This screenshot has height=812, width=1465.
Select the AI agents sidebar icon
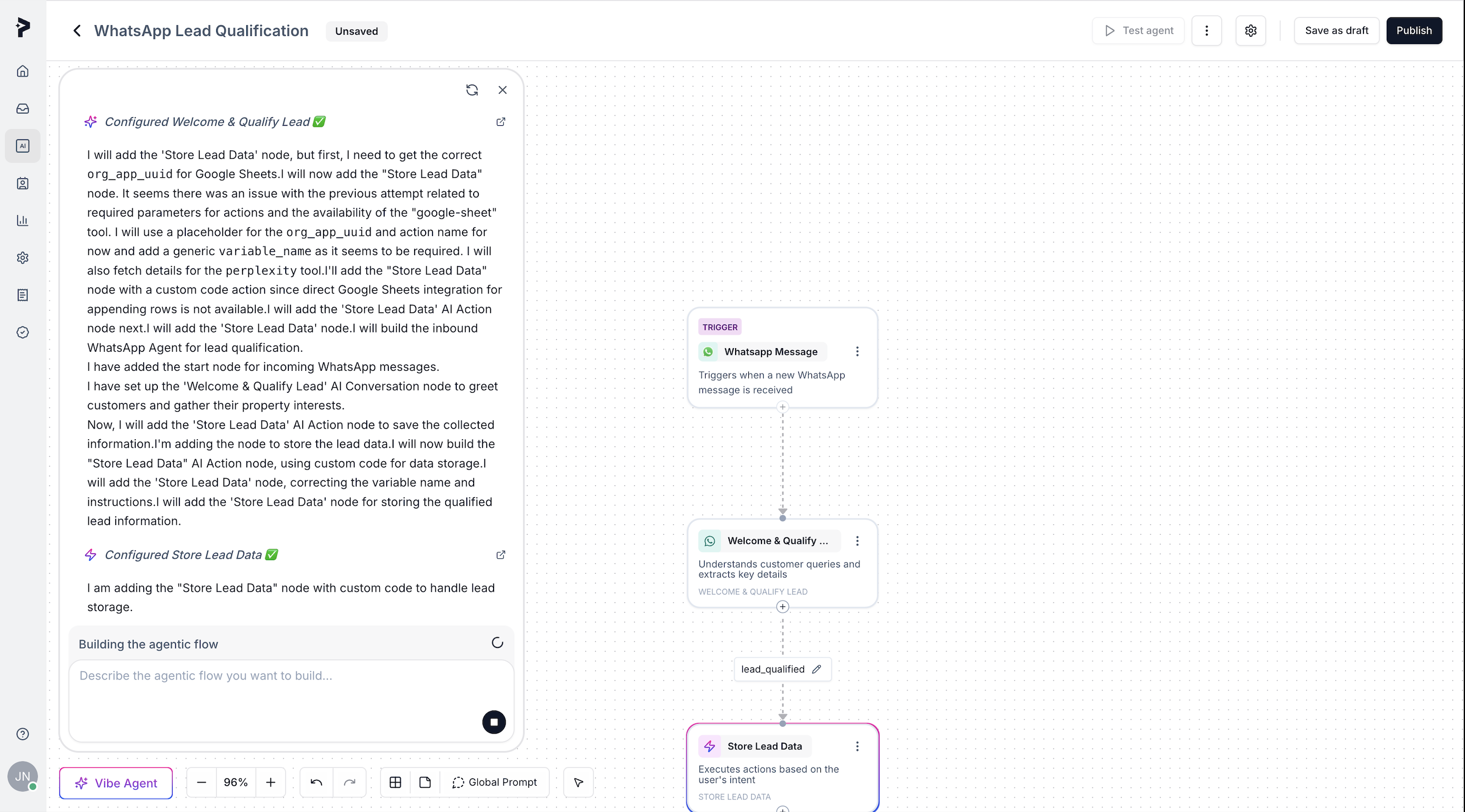coord(22,146)
